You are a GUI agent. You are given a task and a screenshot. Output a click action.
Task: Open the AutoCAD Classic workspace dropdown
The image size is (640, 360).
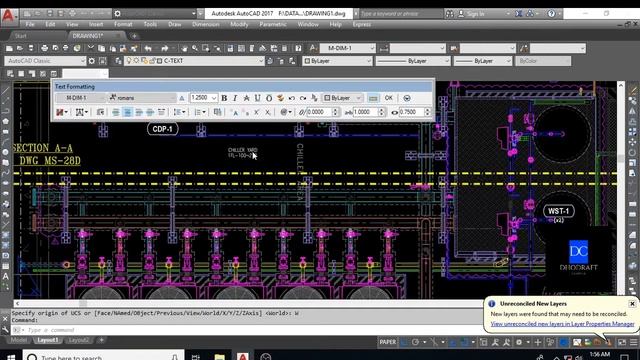pyautogui.click(x=45, y=61)
